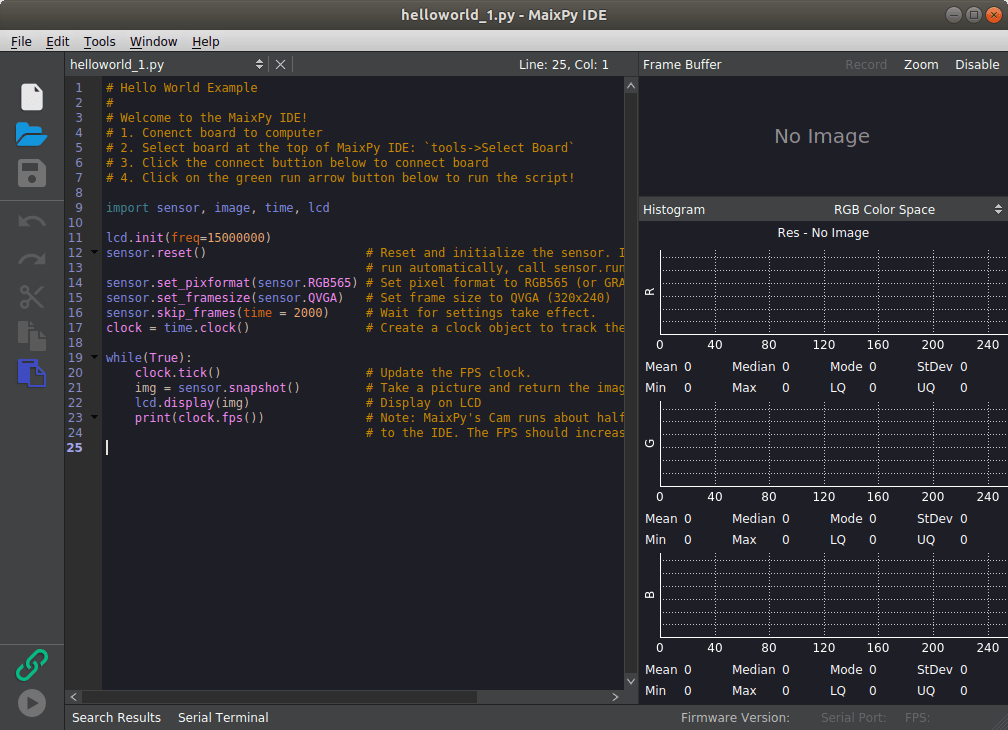Create a new file with the blank page icon
This screenshot has height=730, width=1008.
[32, 97]
